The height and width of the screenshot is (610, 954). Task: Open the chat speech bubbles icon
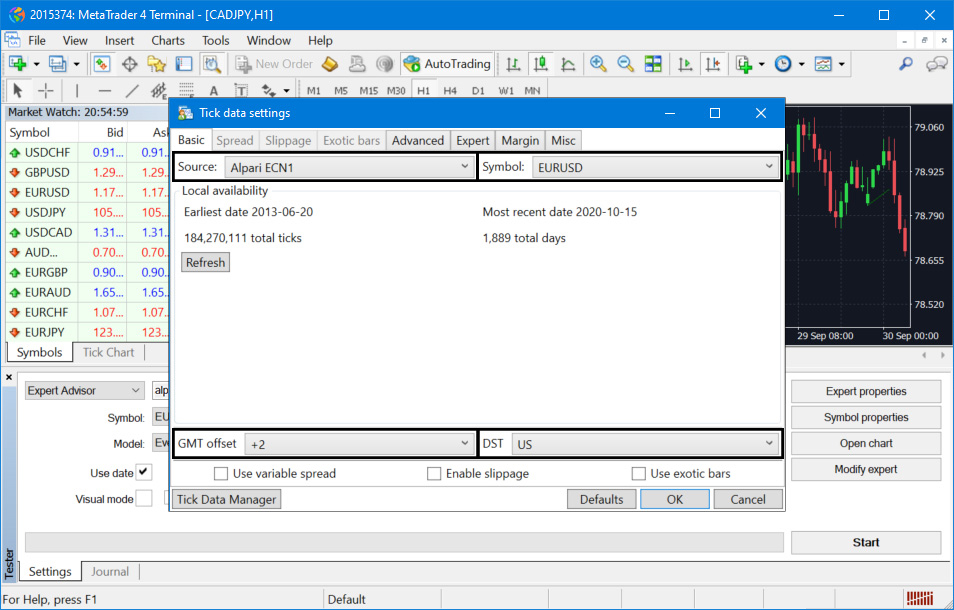click(x=936, y=64)
